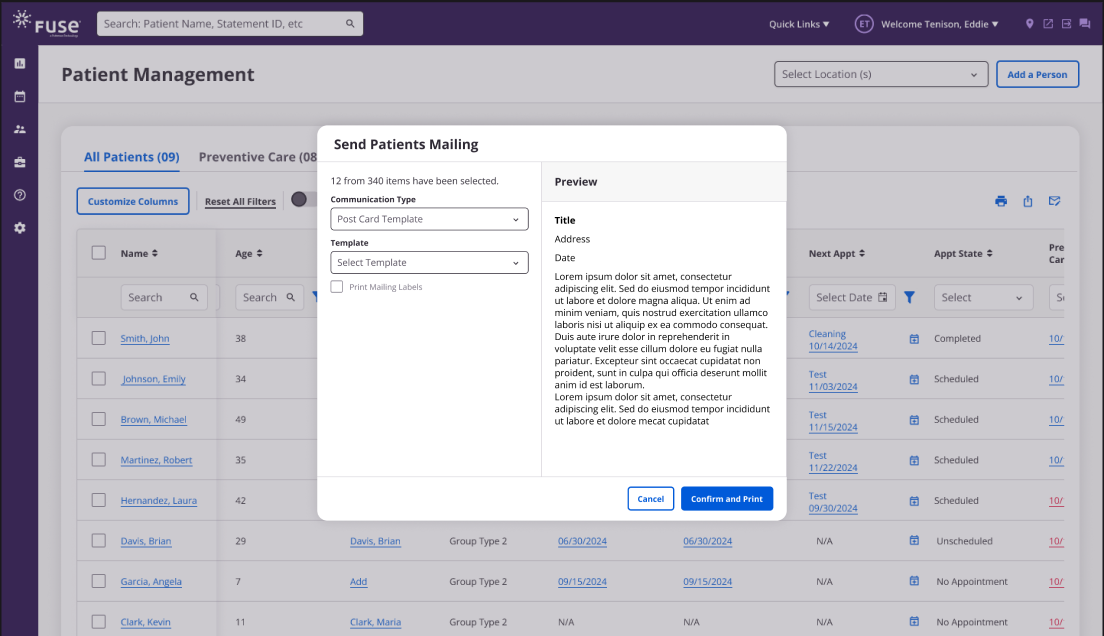1104x636 pixels.
Task: Click the printer icon above the table
Action: (1001, 201)
